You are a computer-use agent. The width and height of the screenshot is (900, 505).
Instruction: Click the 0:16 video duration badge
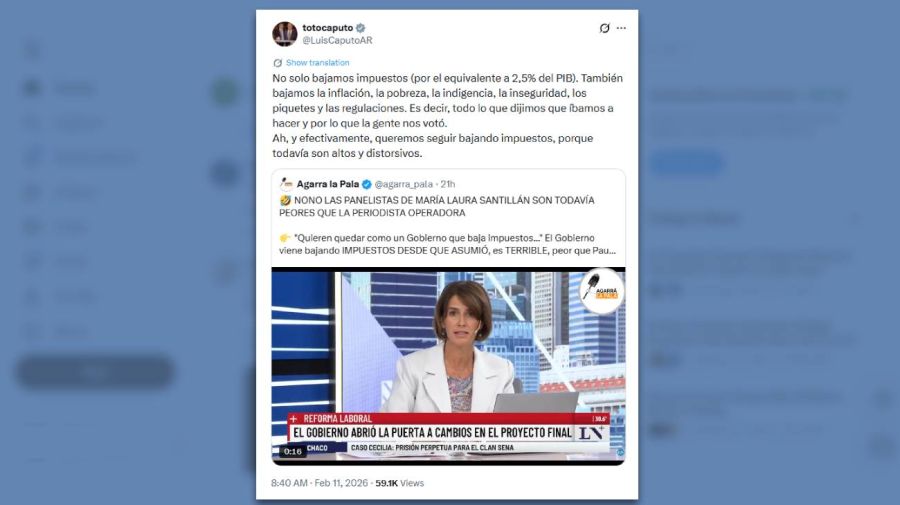[292, 451]
